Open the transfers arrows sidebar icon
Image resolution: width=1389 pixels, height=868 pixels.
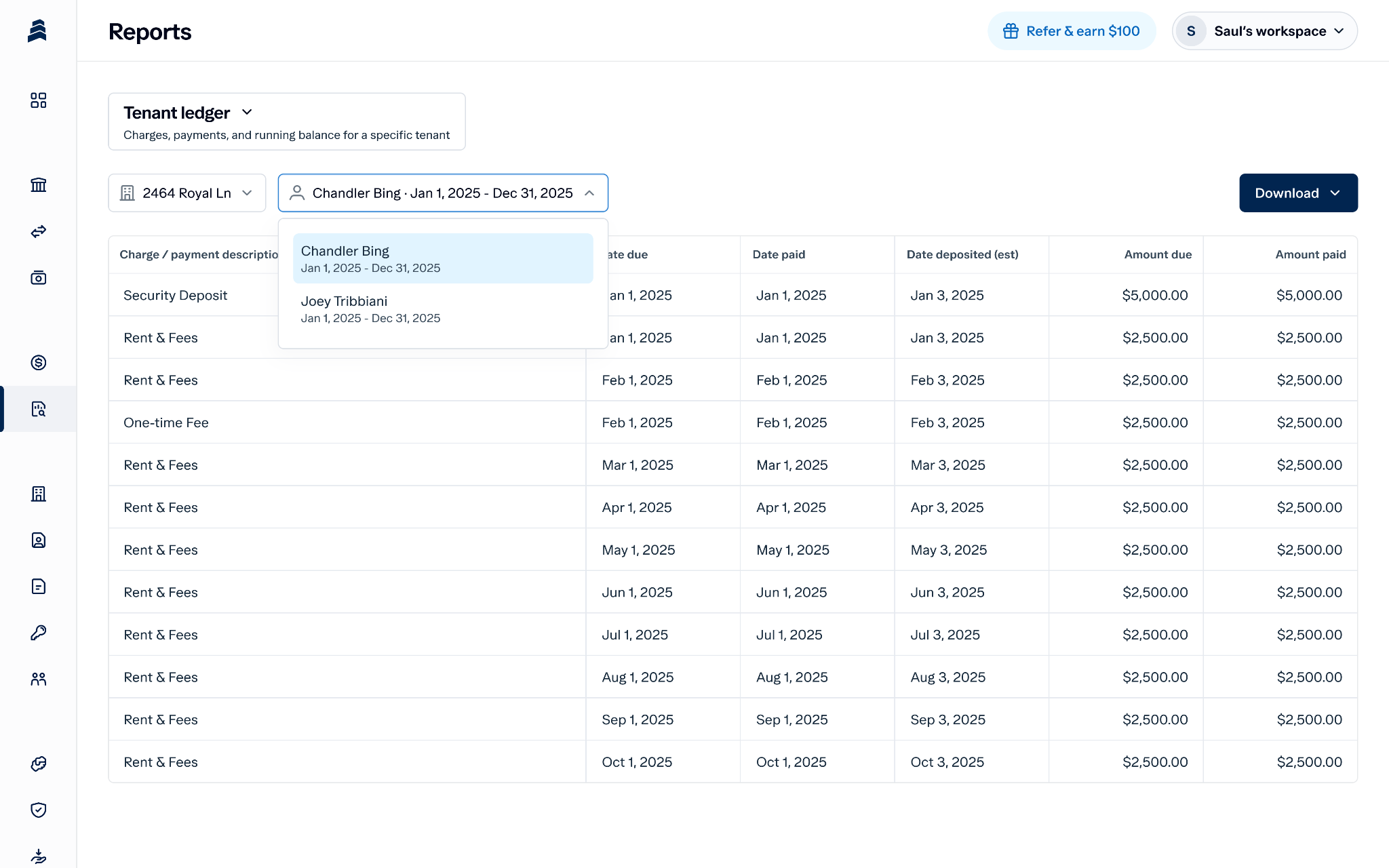point(39,231)
